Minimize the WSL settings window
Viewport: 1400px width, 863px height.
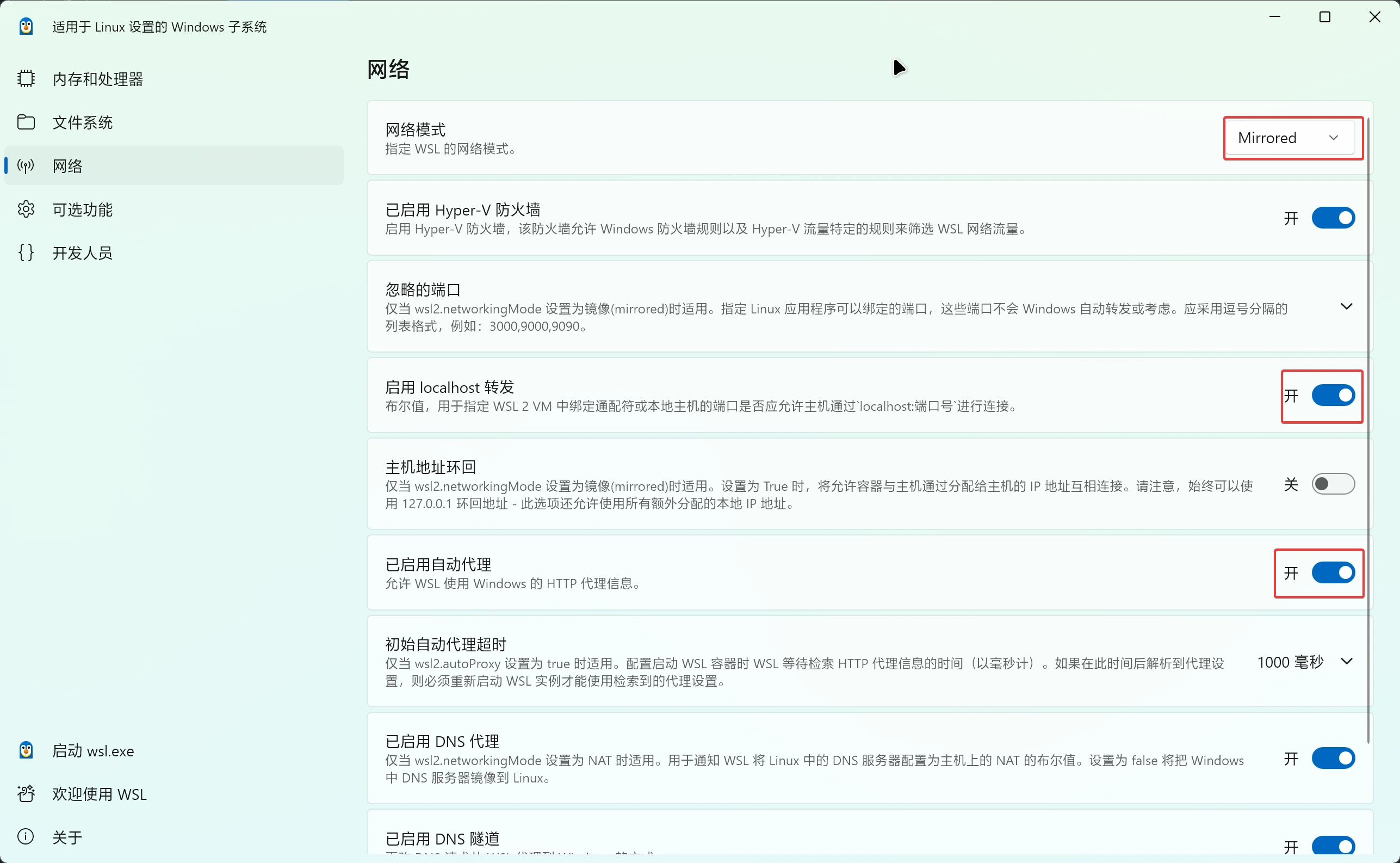click(1275, 17)
